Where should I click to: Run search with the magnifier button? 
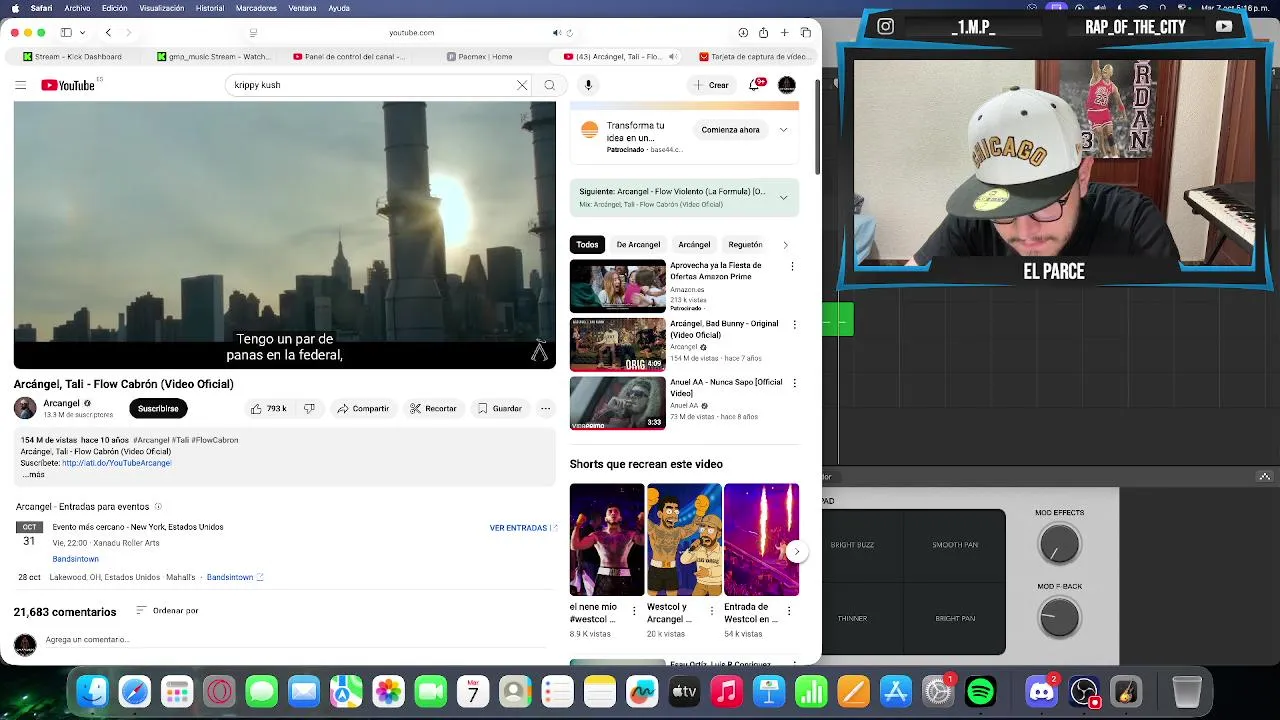(x=550, y=85)
